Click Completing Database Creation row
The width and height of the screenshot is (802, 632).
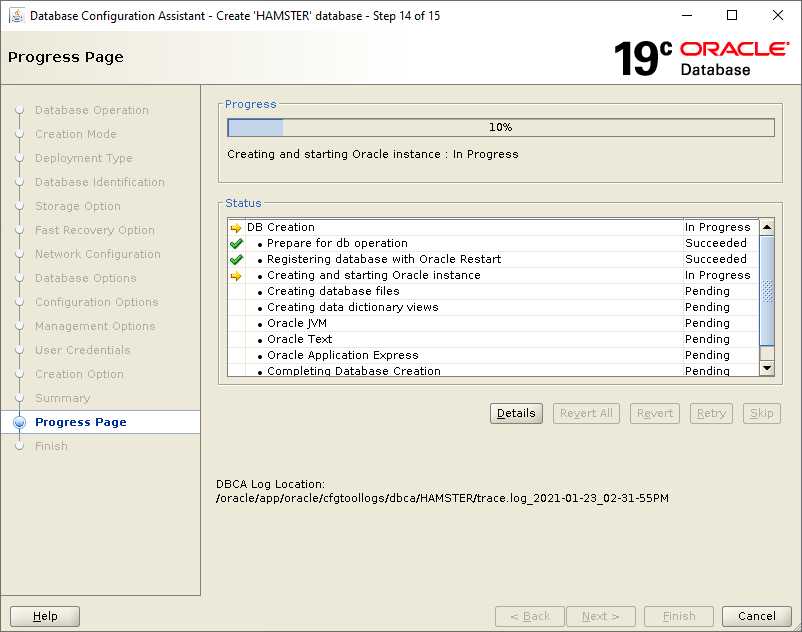[x=493, y=370]
